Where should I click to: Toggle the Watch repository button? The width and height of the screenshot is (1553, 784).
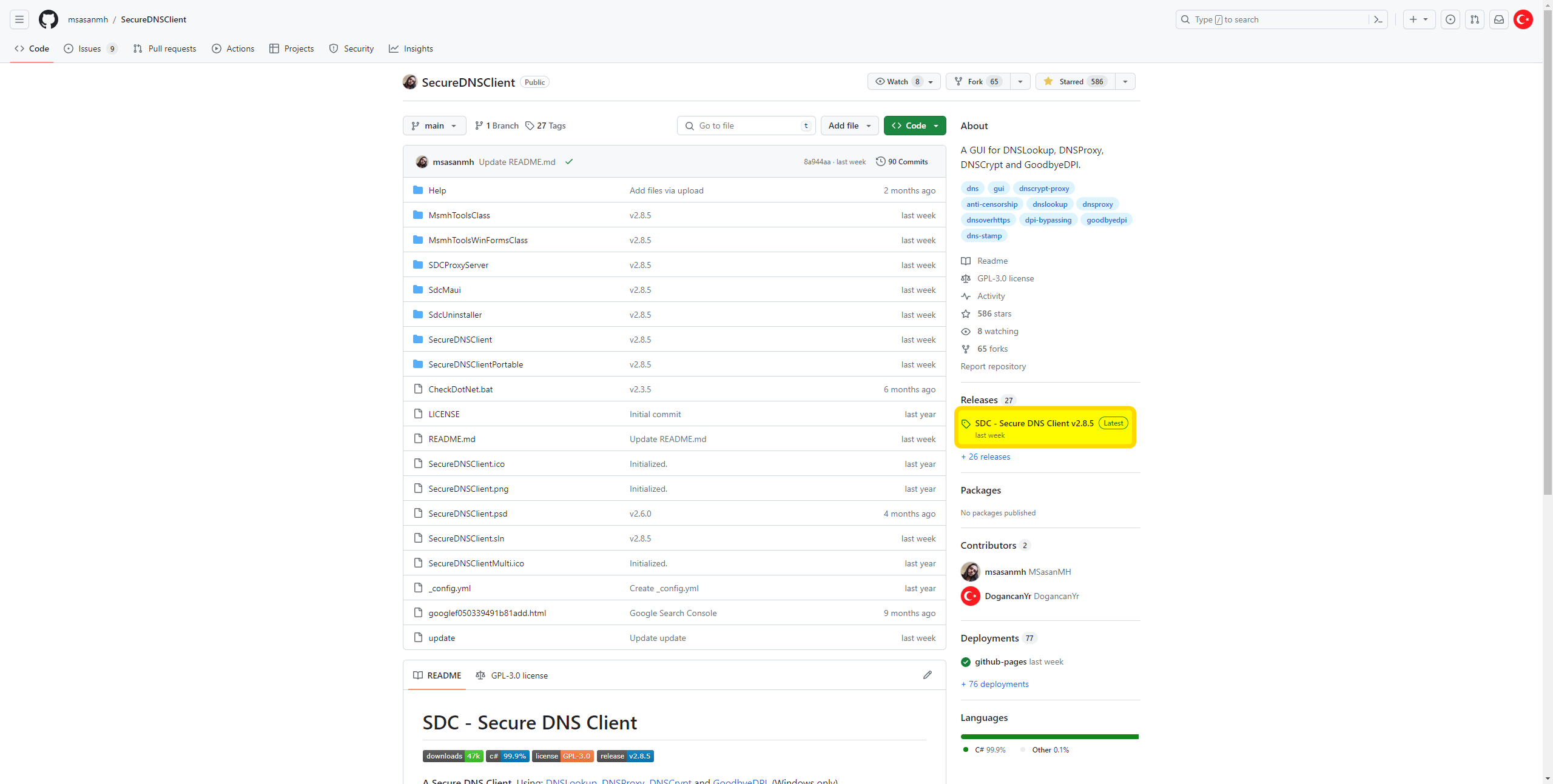897,81
